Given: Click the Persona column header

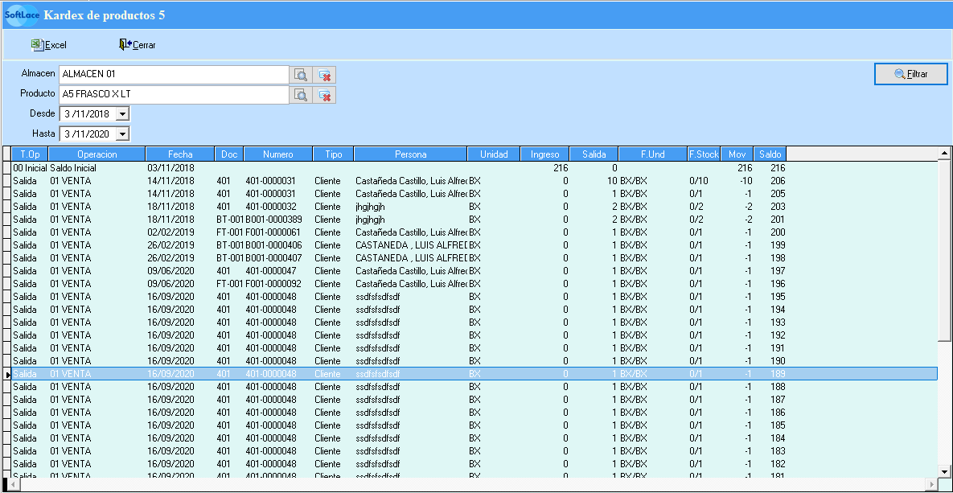Looking at the screenshot, I should 410,155.
